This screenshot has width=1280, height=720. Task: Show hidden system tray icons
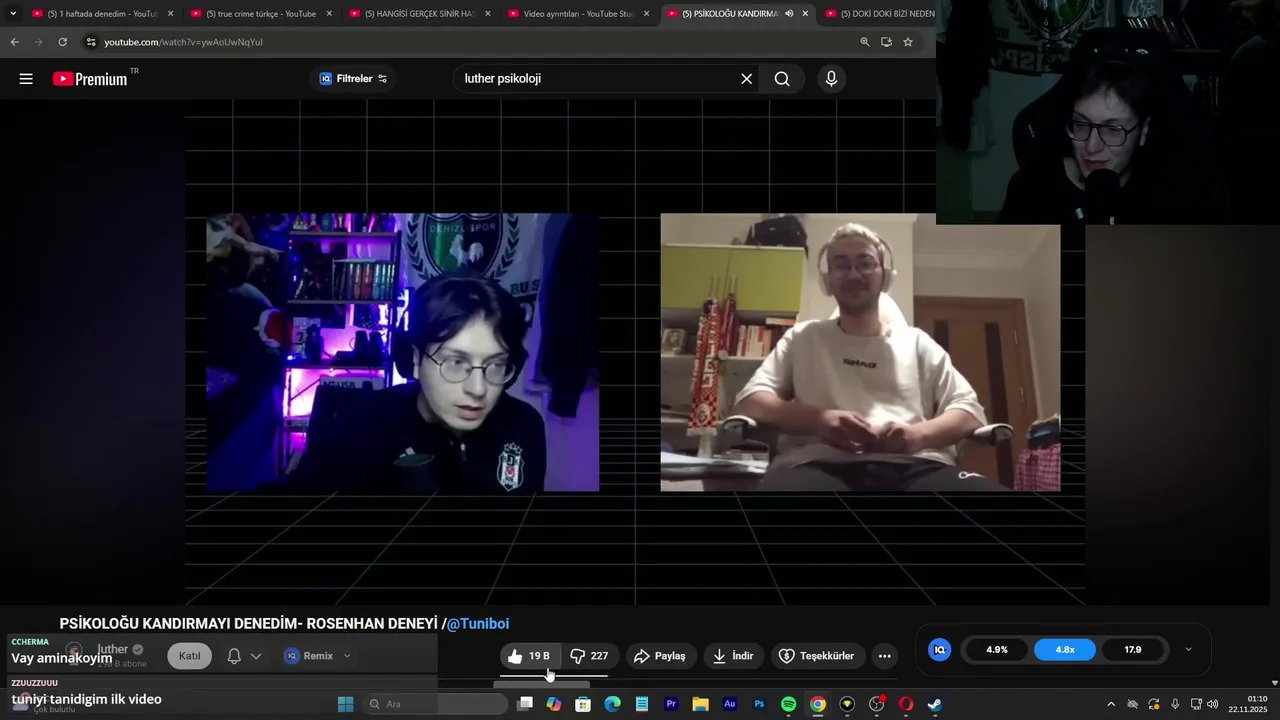[x=1110, y=704]
